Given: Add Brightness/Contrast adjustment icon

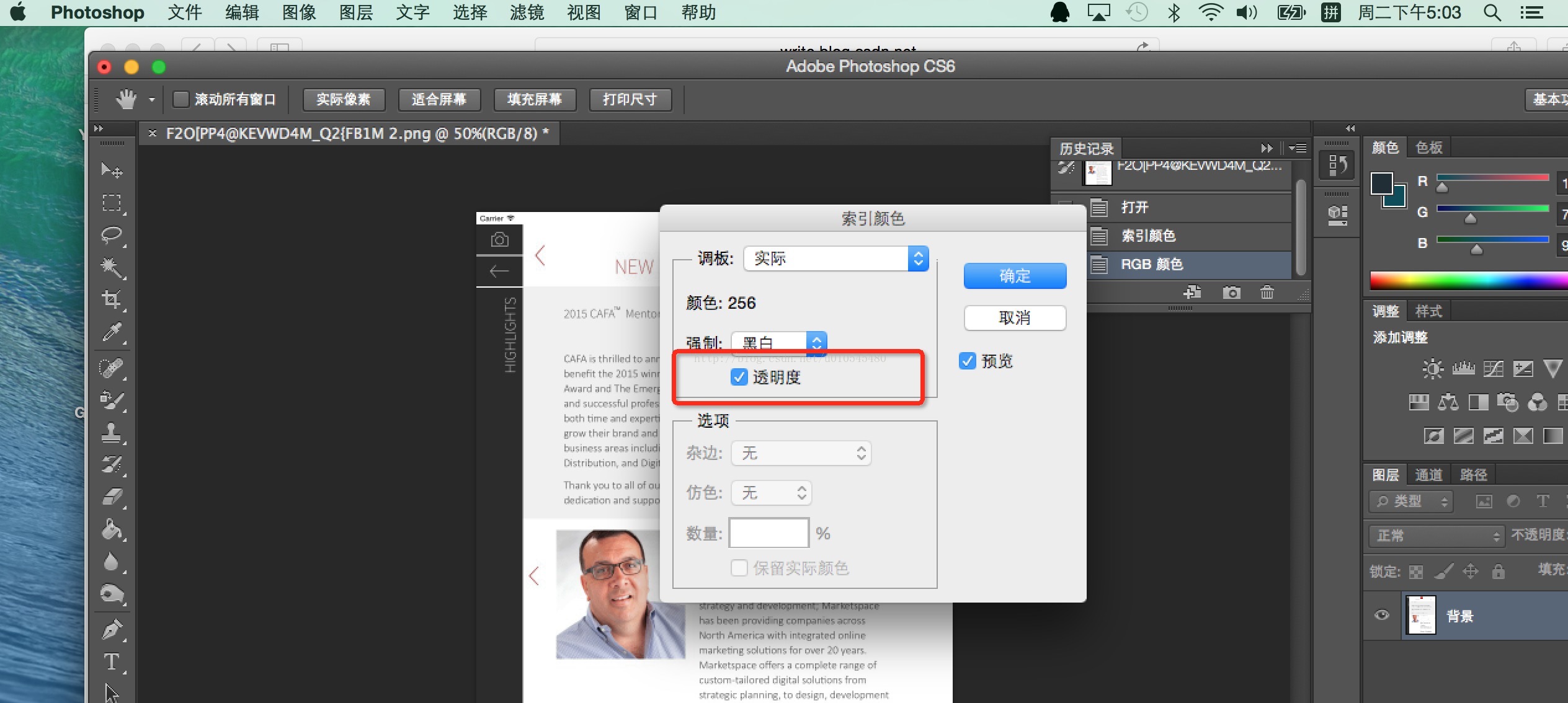Looking at the screenshot, I should (x=1432, y=369).
